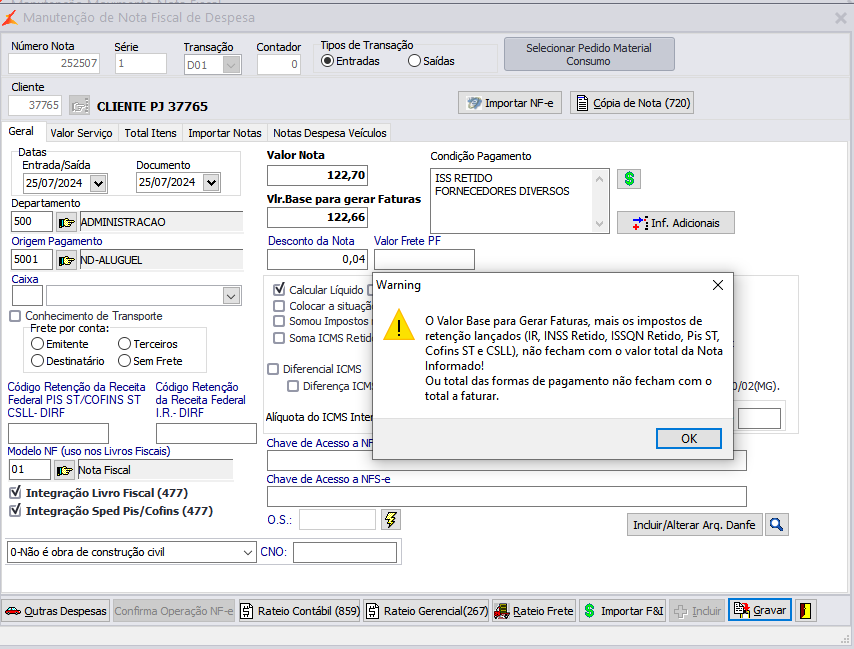Click the green dollar payment condition icon
854x649 pixels.
pyautogui.click(x=629, y=179)
